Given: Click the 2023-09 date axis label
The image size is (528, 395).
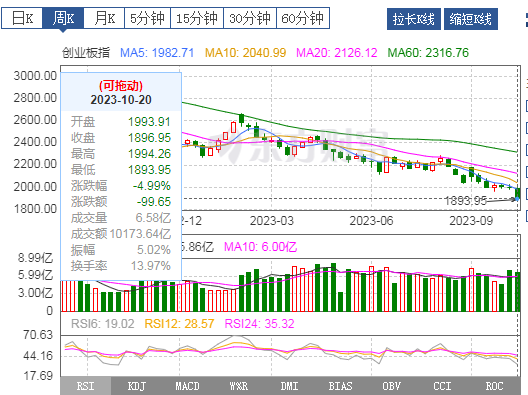Looking at the screenshot, I should click(x=471, y=221).
